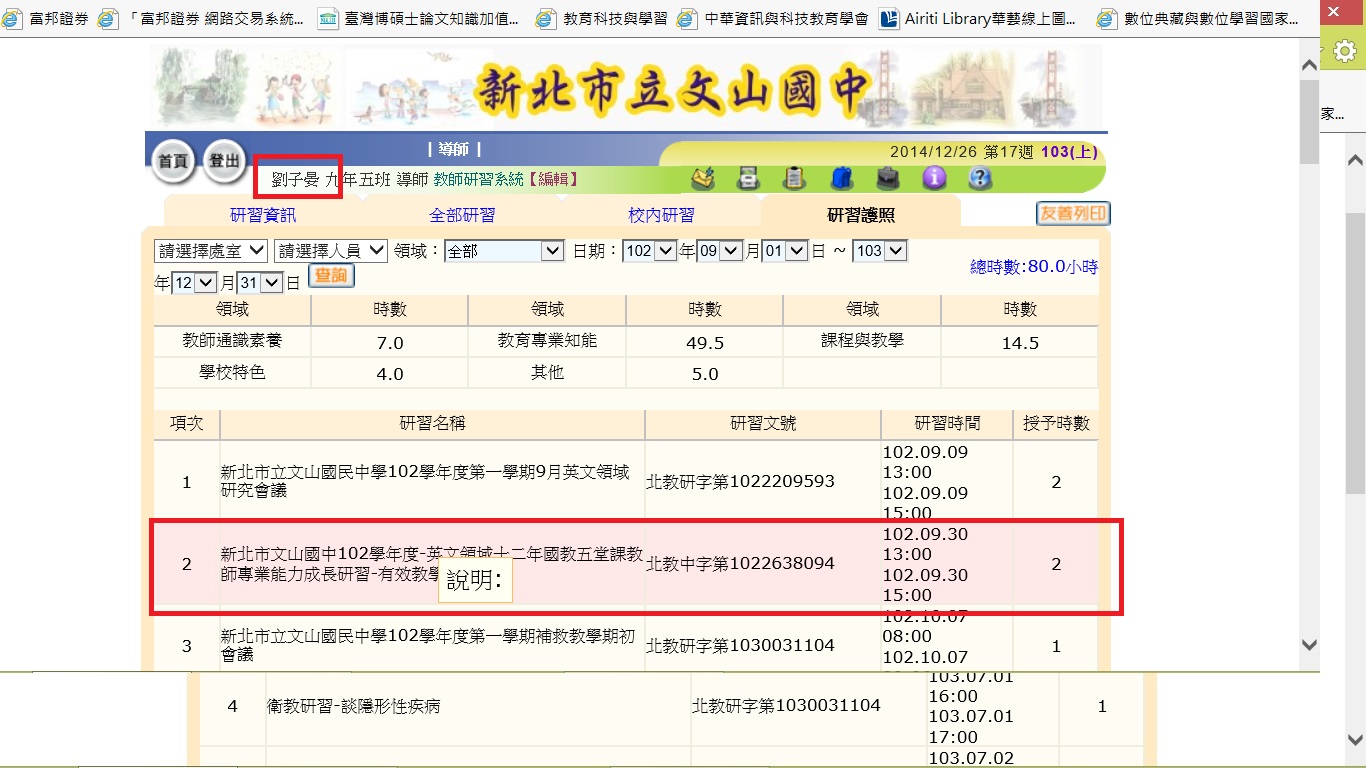Open the purple info icon

click(x=934, y=178)
